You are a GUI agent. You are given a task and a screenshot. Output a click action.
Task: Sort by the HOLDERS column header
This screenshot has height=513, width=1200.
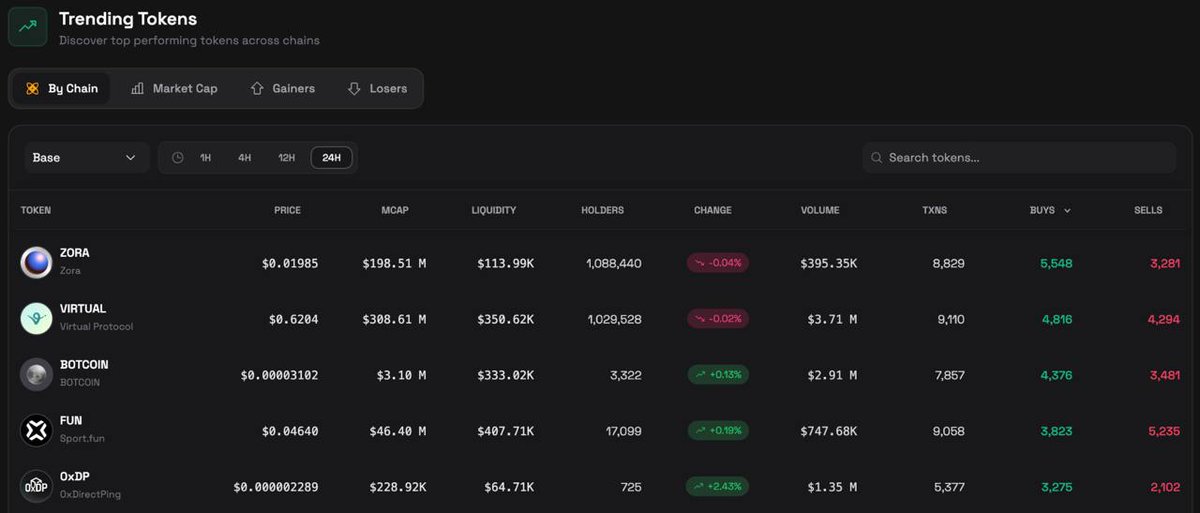(x=602, y=211)
